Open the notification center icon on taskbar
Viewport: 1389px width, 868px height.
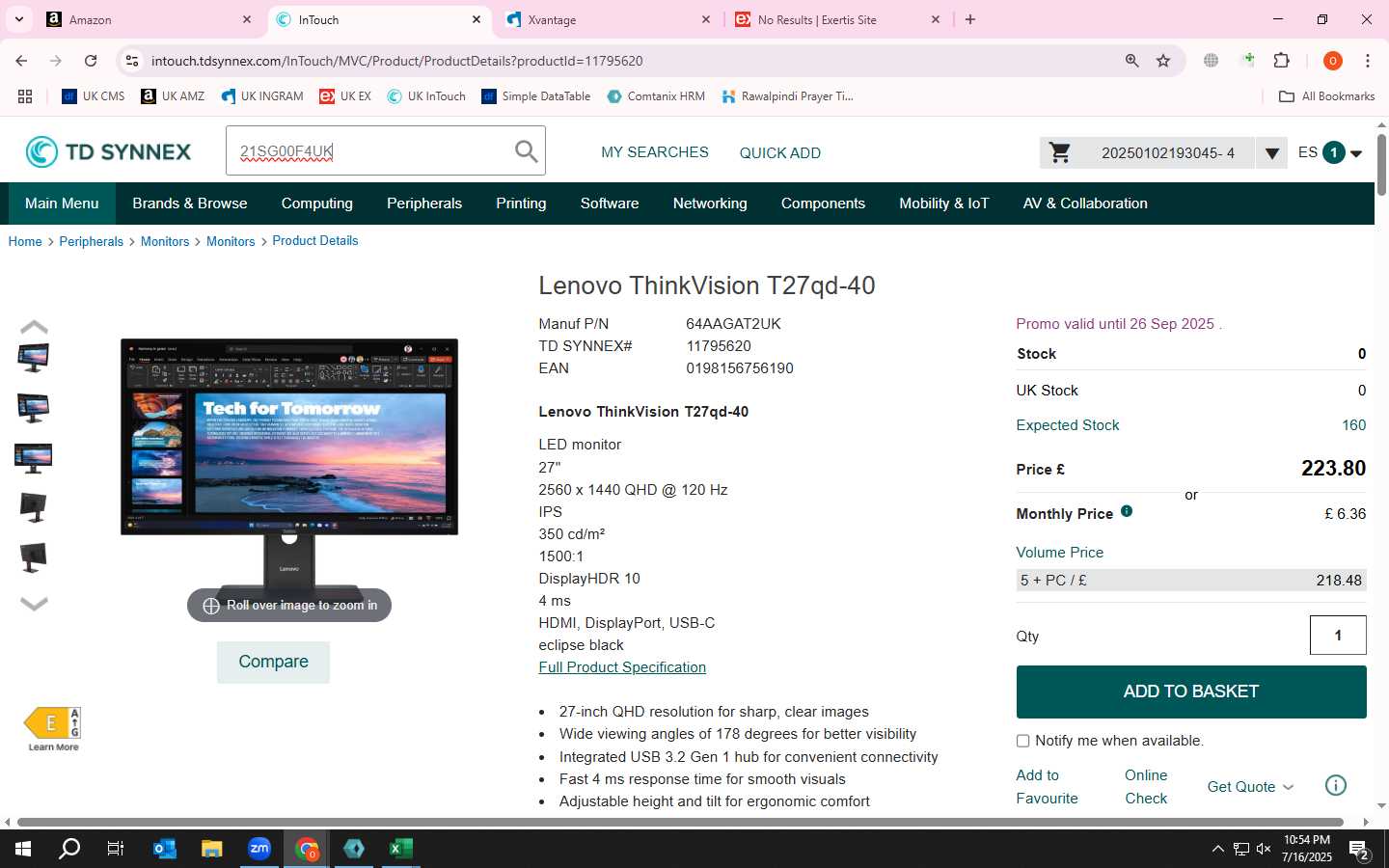coord(1359,849)
